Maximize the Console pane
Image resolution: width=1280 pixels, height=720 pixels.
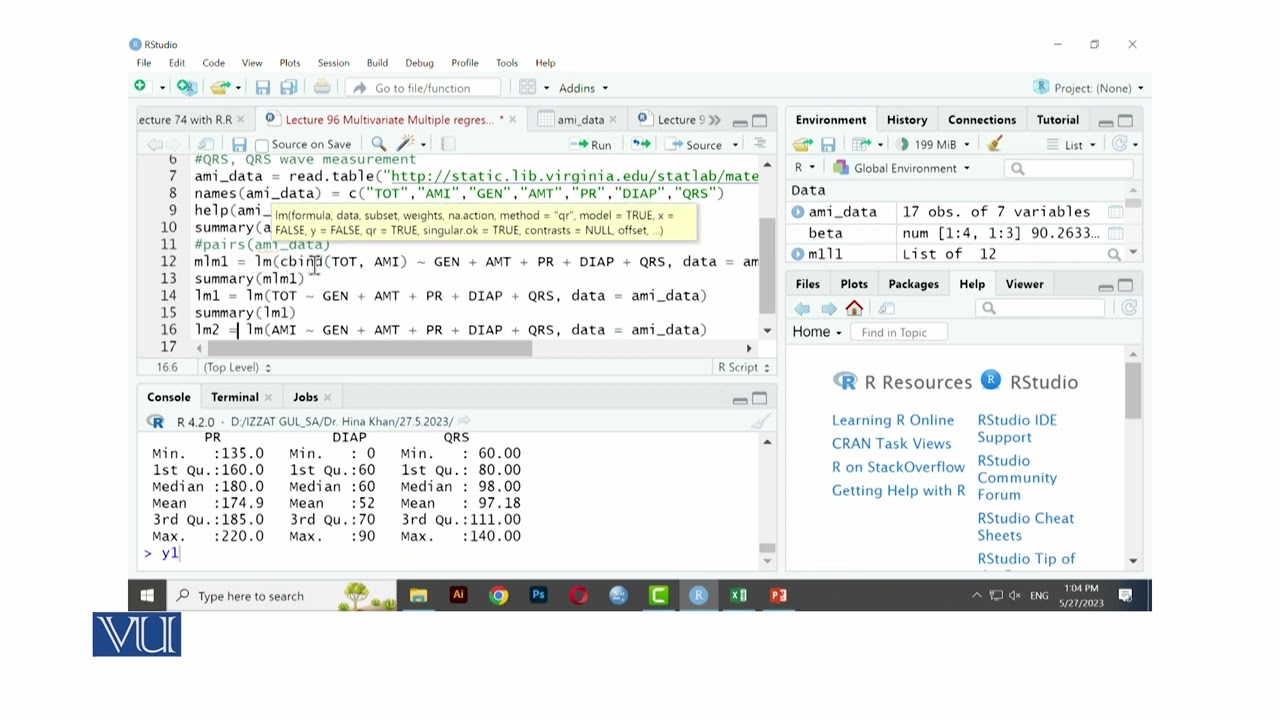[x=760, y=398]
